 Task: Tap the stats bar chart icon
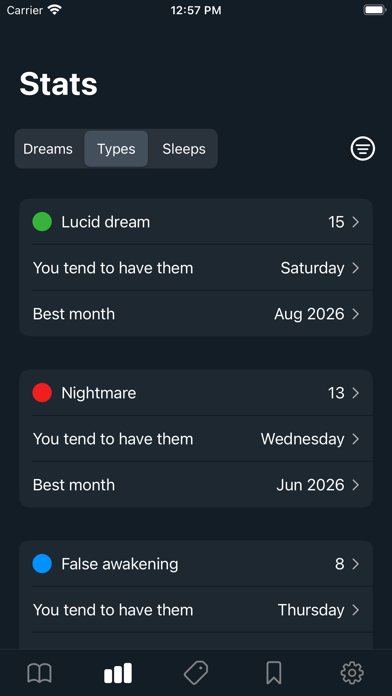coord(118,673)
